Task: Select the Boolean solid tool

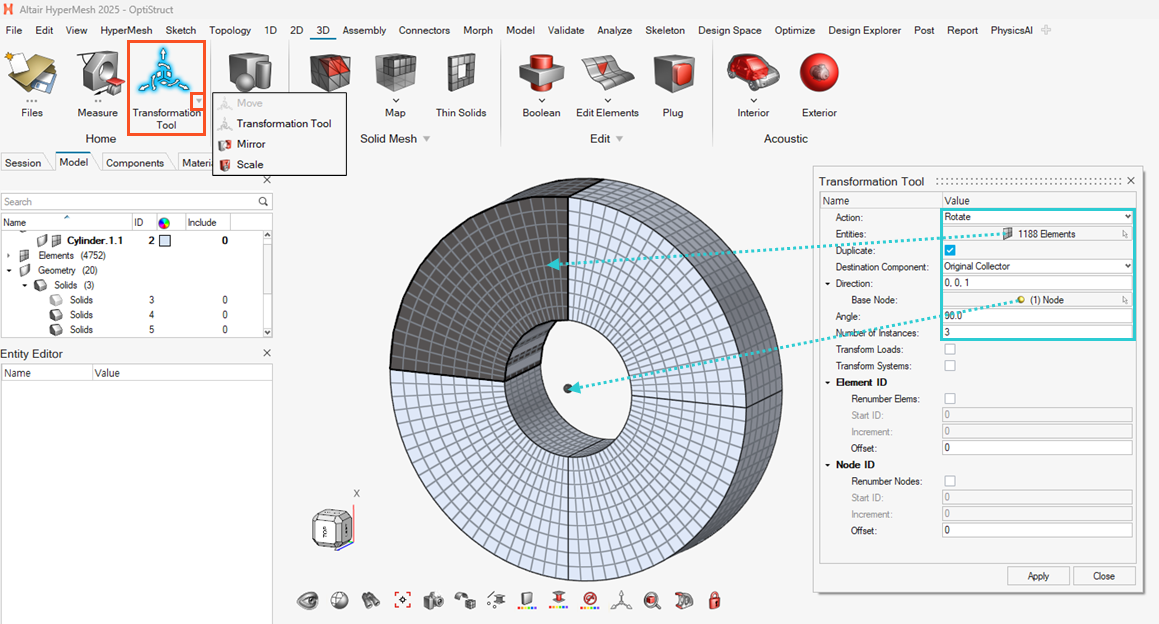Action: click(541, 75)
